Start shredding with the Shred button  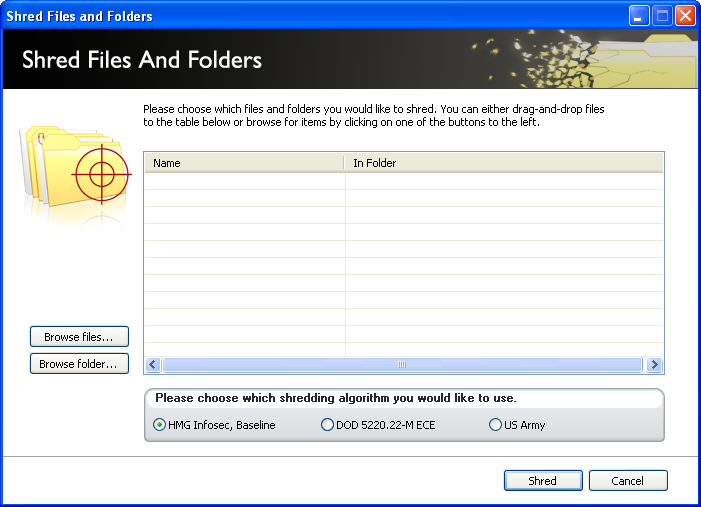(543, 481)
